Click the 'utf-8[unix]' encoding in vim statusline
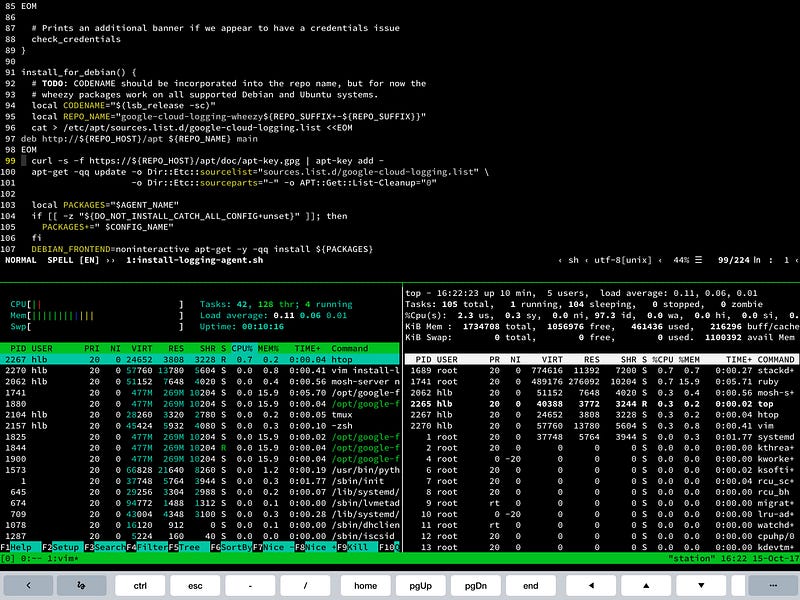 click(x=623, y=260)
